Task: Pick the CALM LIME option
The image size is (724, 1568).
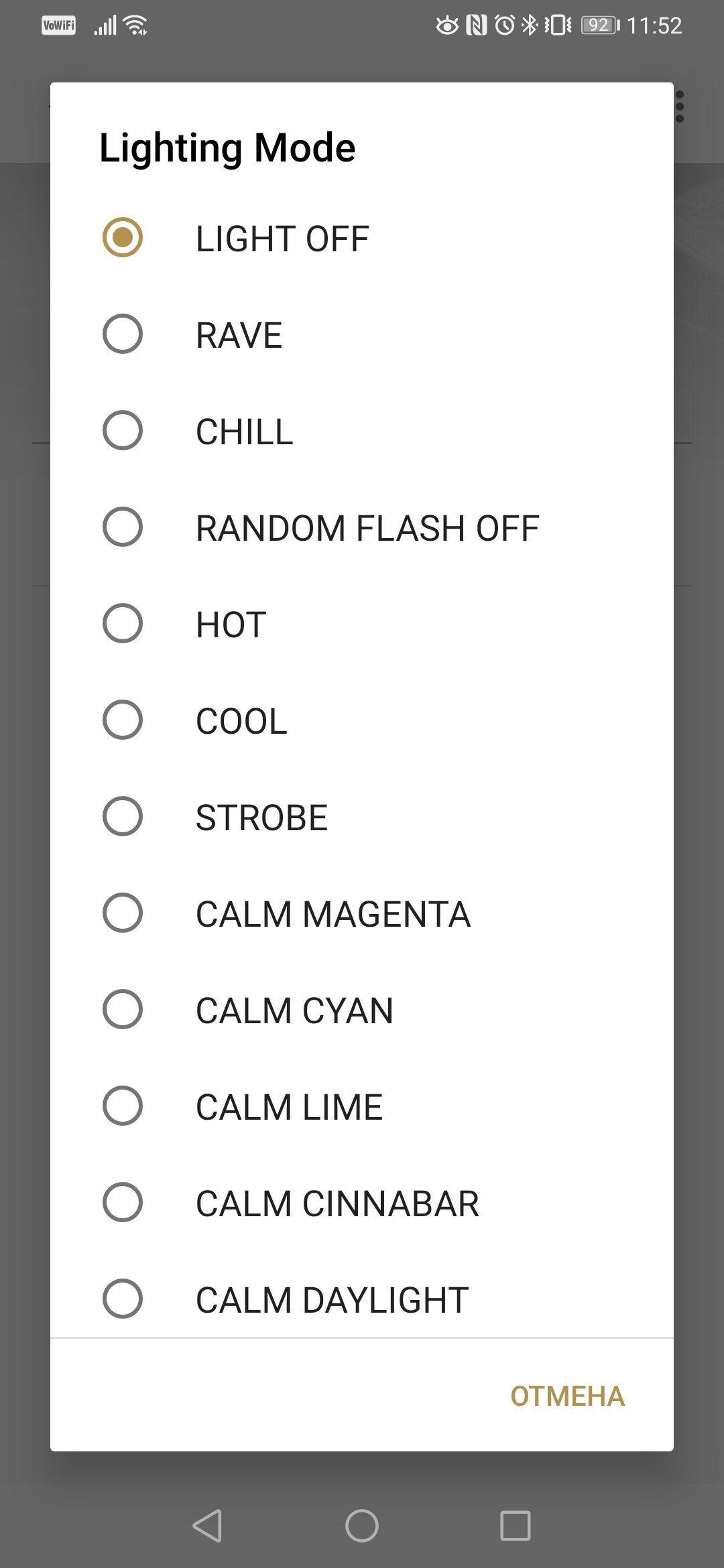Action: click(362, 1106)
